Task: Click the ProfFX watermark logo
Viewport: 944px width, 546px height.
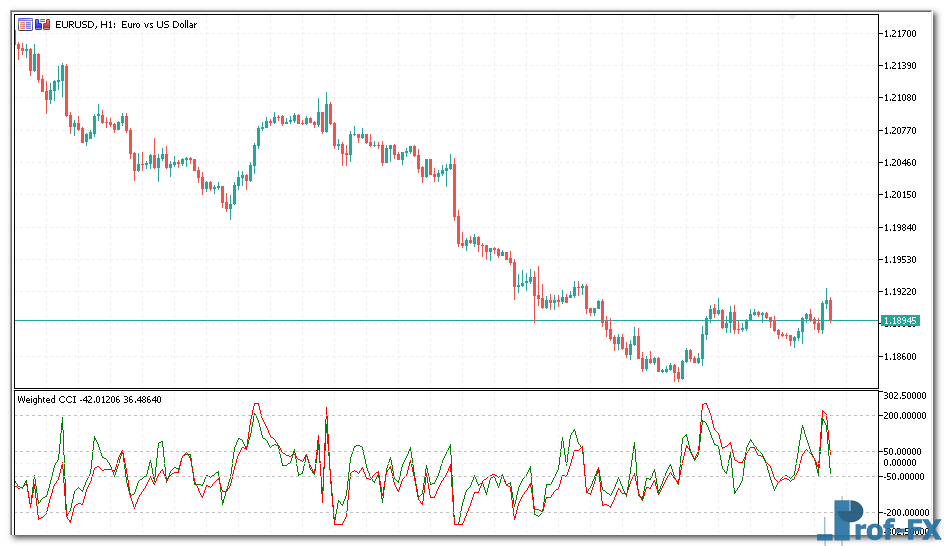Action: point(886,521)
